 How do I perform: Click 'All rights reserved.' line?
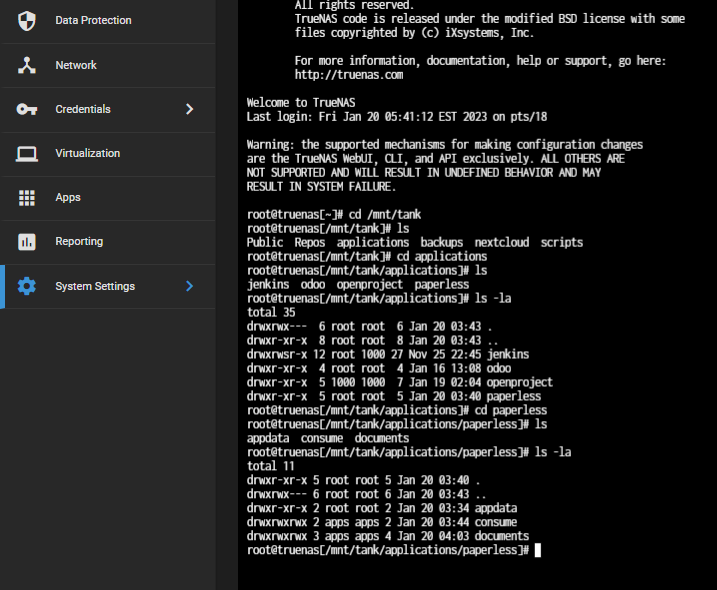click(354, 5)
